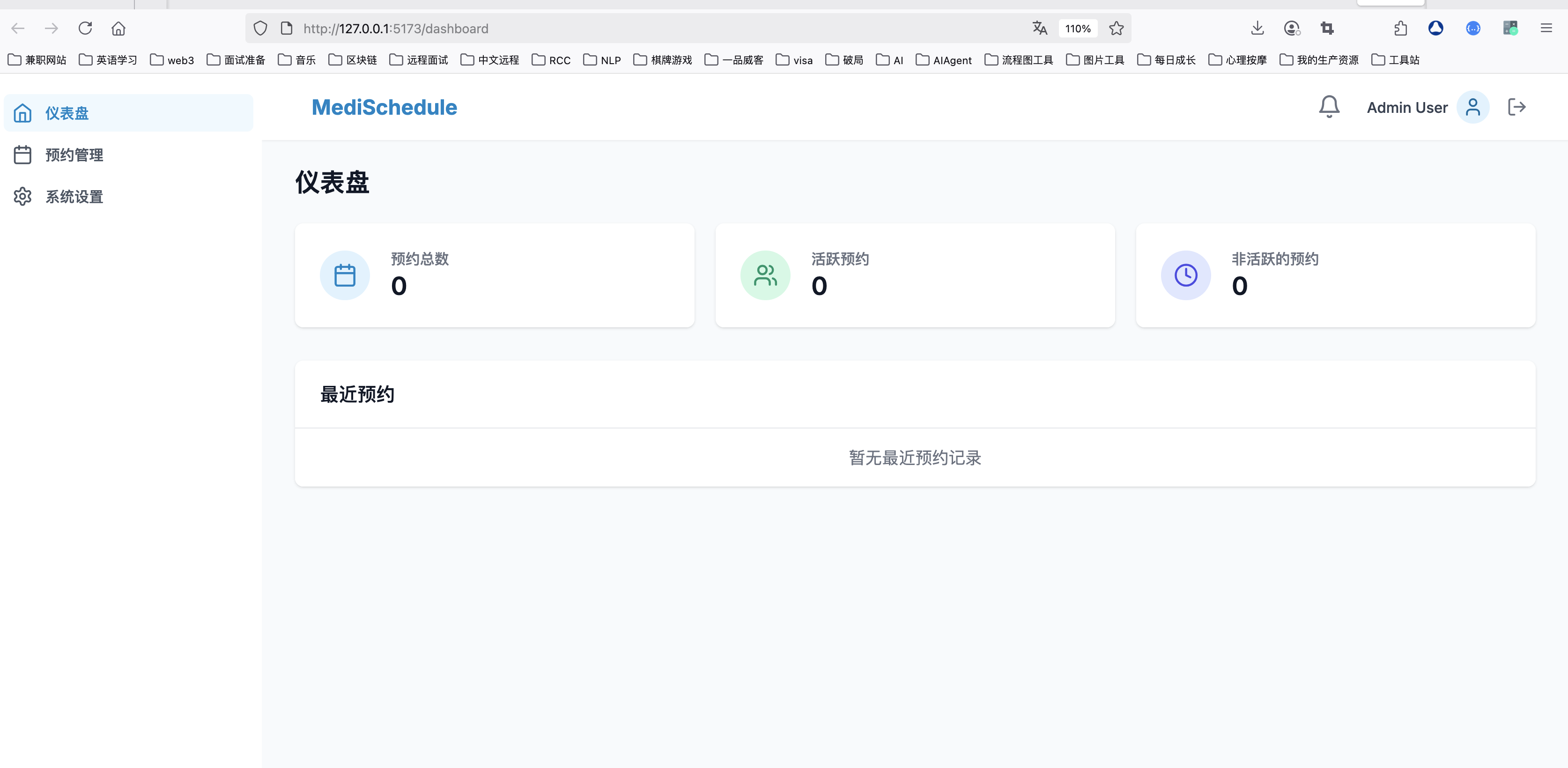This screenshot has height=768, width=1568.
Task: Reload the page with refresh button
Action: [x=85, y=28]
